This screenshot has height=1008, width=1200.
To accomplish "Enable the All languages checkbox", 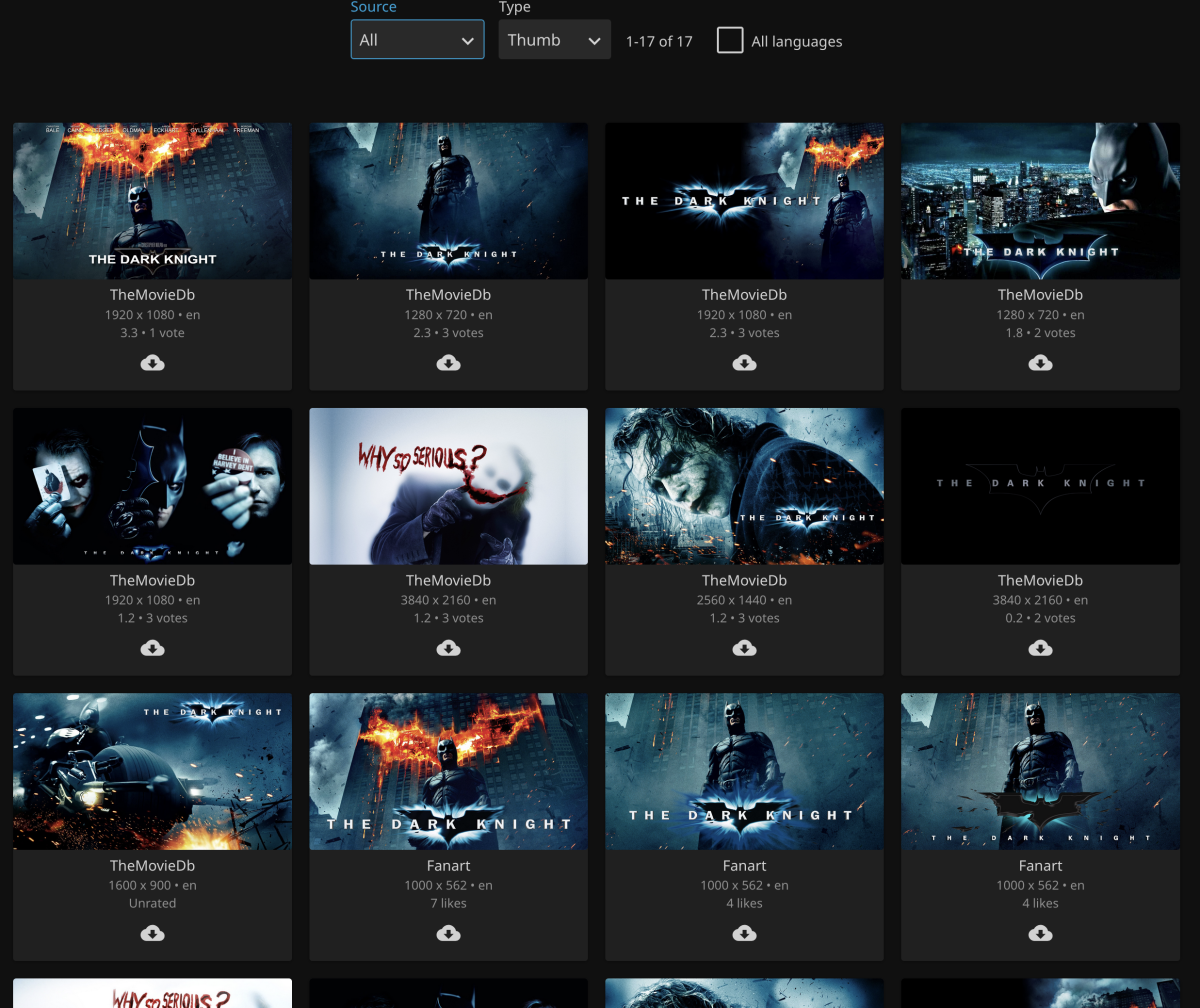I will pyautogui.click(x=730, y=40).
